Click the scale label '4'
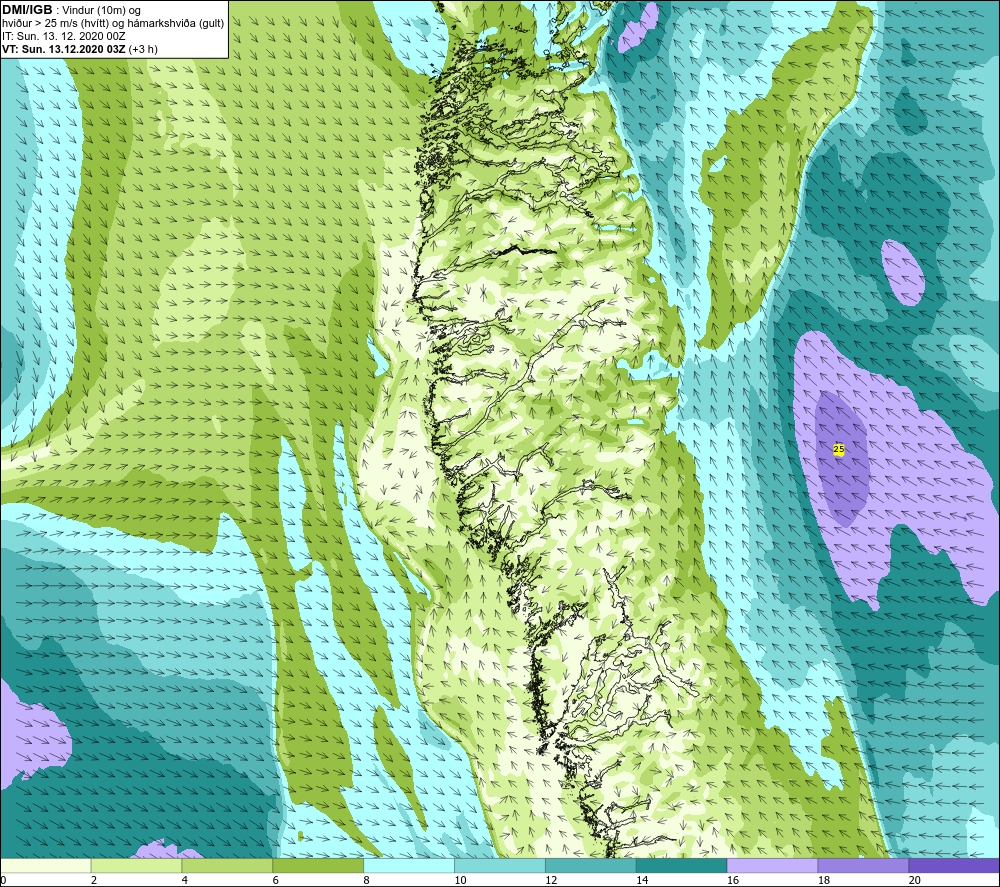 pos(185,880)
